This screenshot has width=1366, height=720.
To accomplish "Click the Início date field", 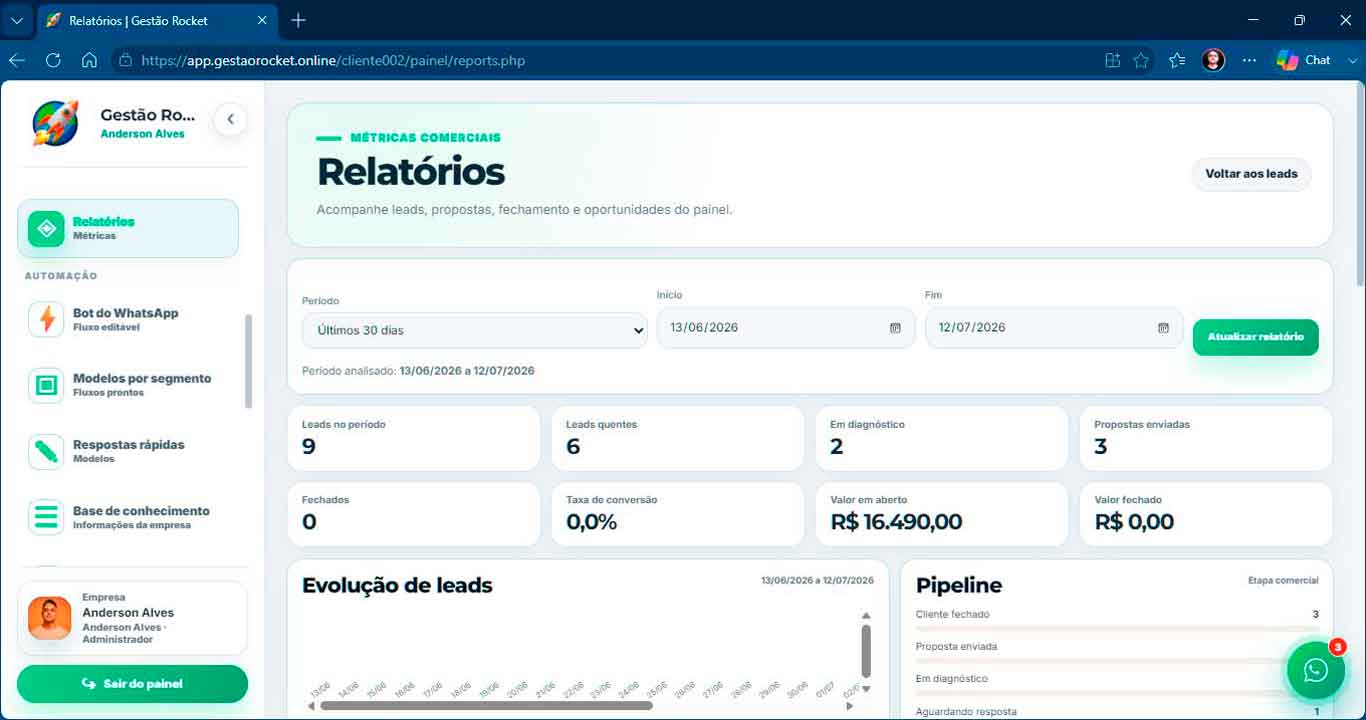I will 786,327.
